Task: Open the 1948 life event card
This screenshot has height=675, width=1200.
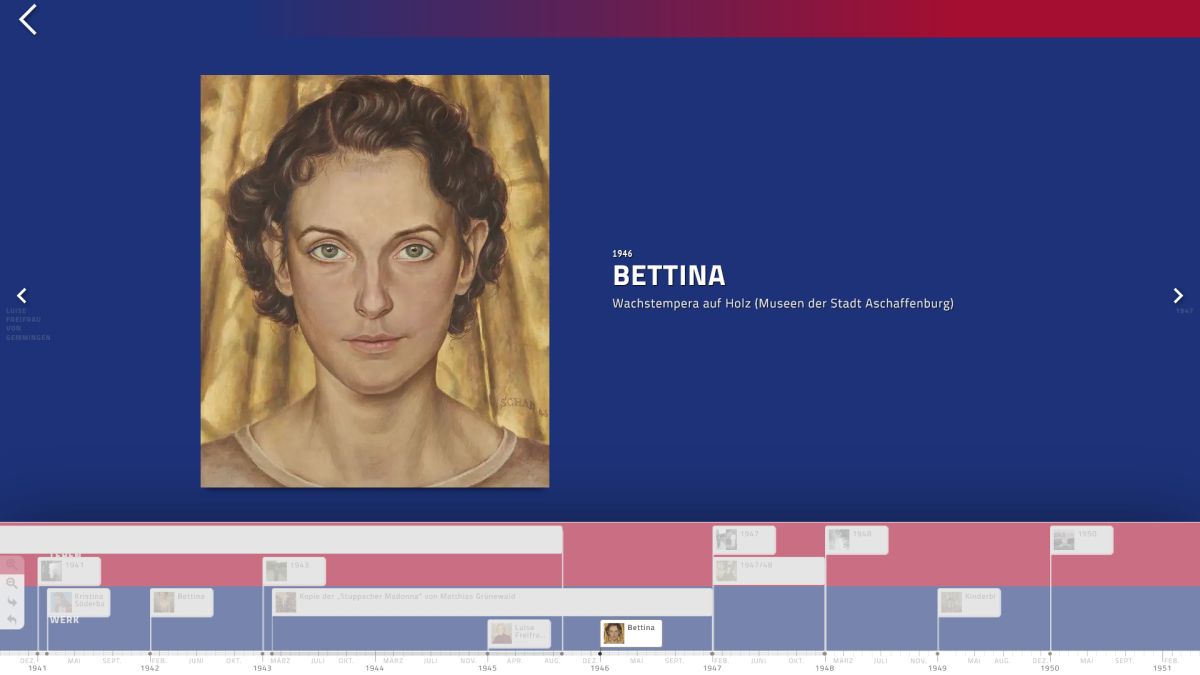Action: [x=856, y=540]
